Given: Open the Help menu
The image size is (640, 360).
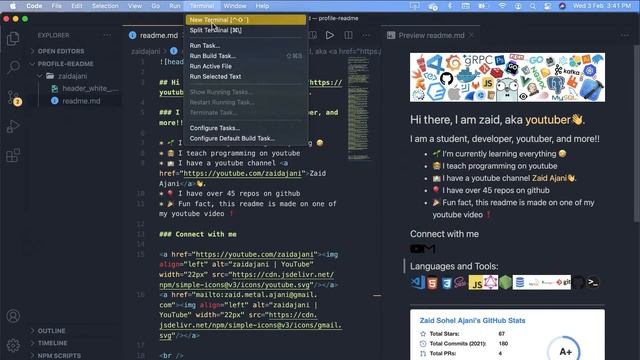Looking at the screenshot, I should pyautogui.click(x=262, y=6).
